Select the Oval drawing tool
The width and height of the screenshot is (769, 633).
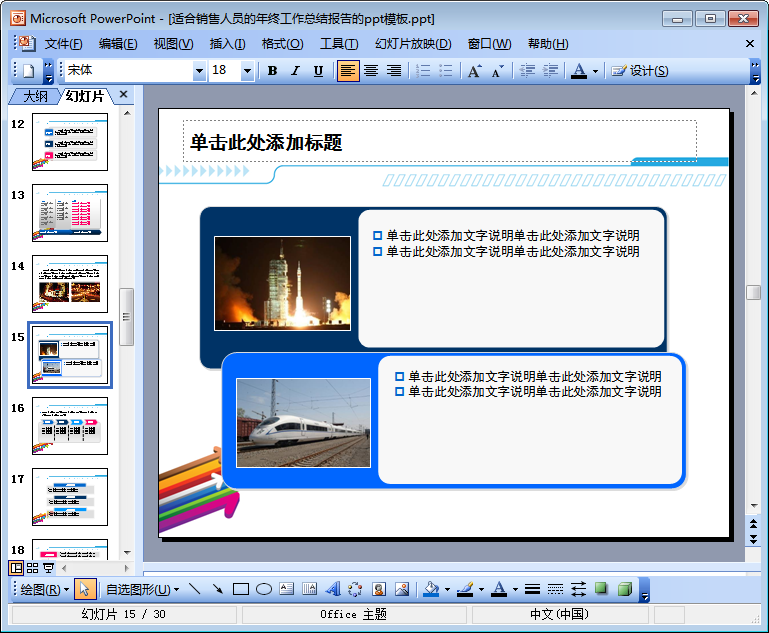coord(264,589)
